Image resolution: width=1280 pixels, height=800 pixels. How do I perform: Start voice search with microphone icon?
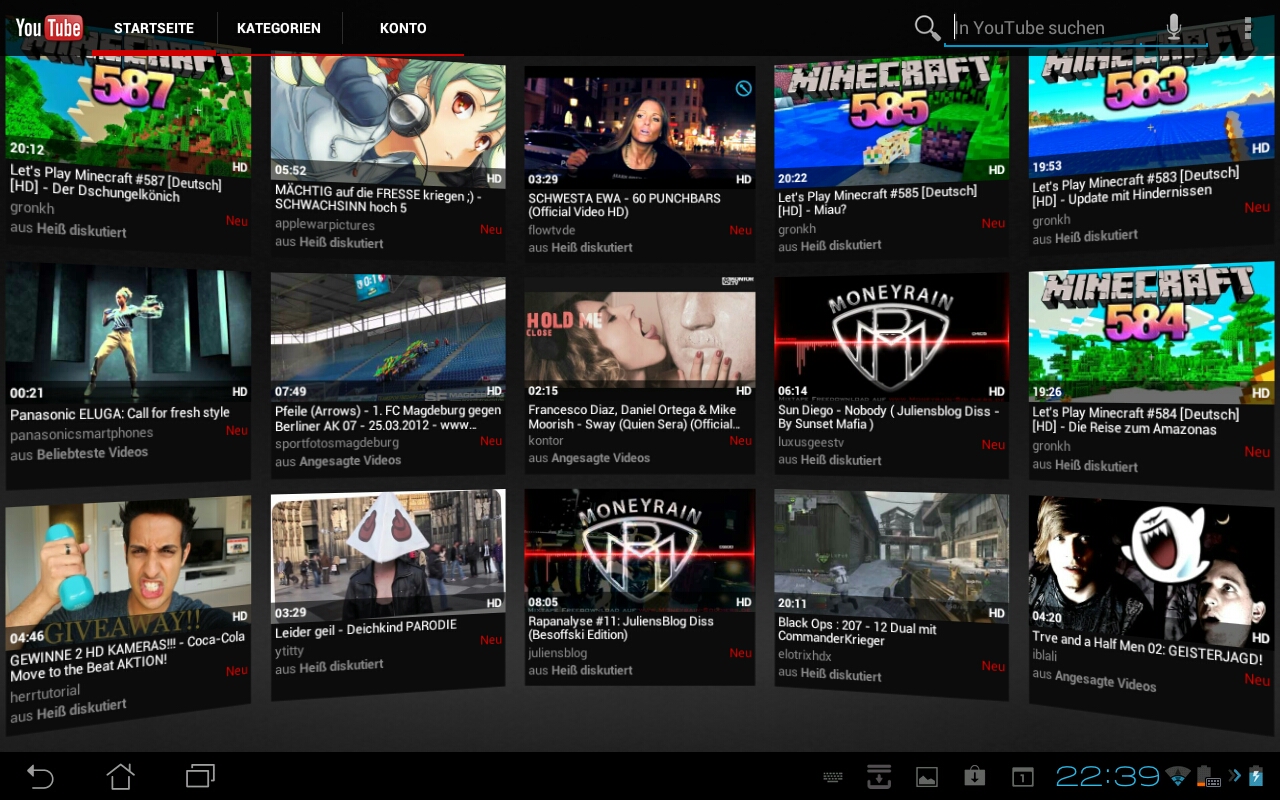coord(1174,27)
